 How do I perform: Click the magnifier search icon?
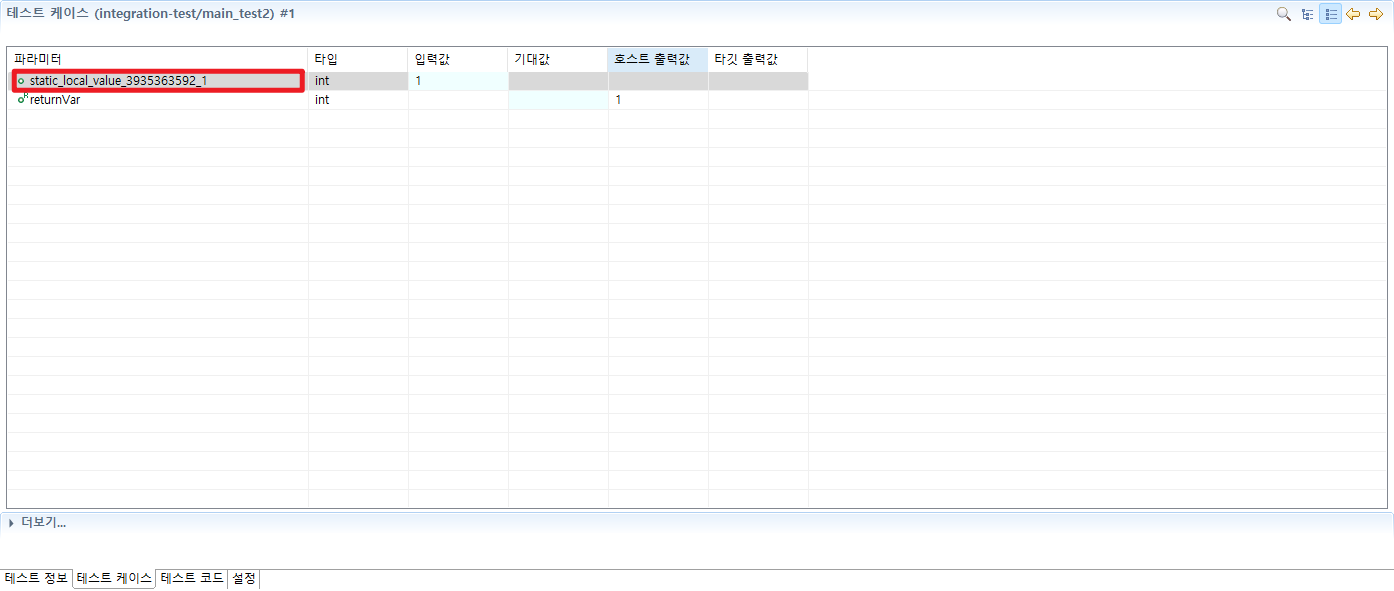pyautogui.click(x=1283, y=14)
